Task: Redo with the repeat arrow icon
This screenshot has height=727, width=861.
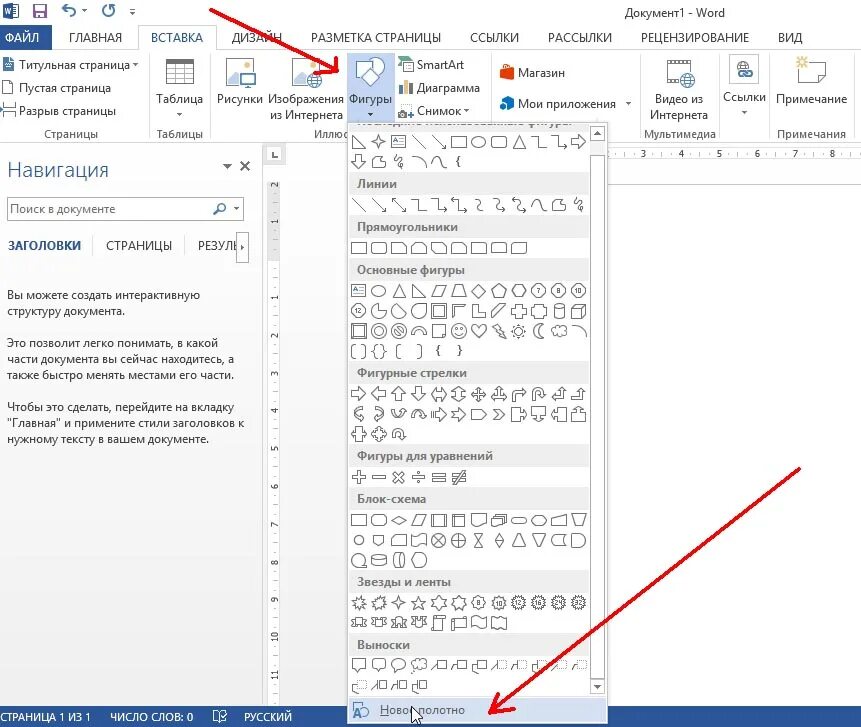Action: pos(109,10)
